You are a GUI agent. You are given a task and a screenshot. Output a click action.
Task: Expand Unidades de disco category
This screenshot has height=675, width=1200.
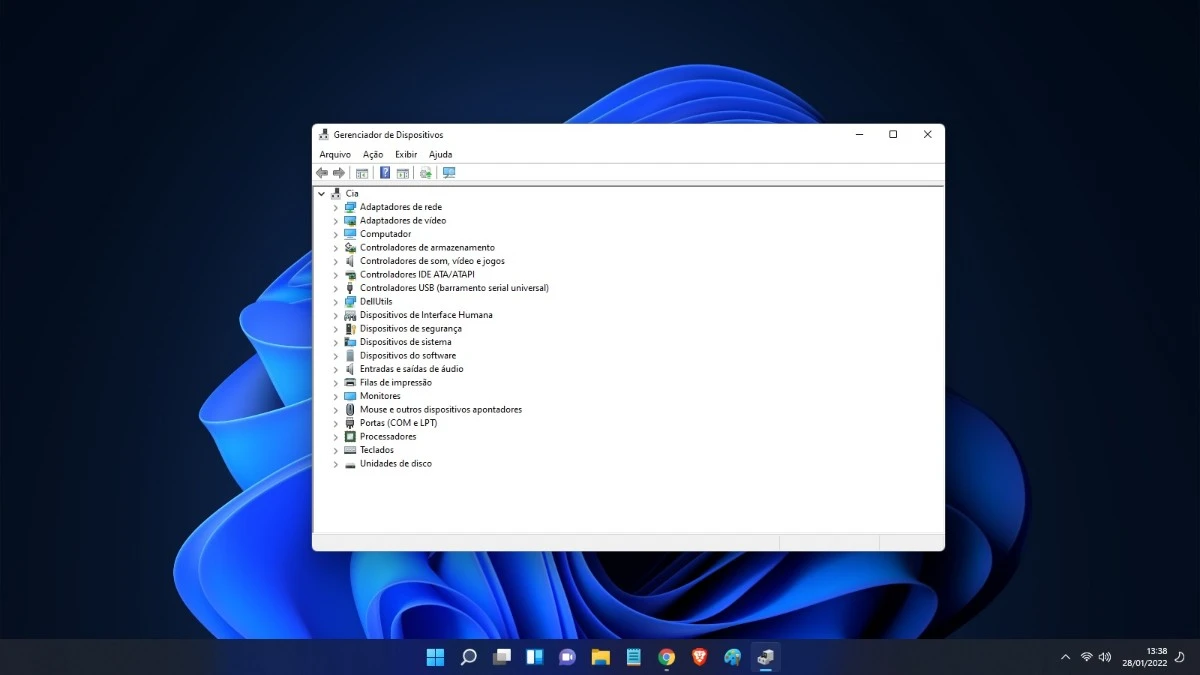pyautogui.click(x=336, y=464)
